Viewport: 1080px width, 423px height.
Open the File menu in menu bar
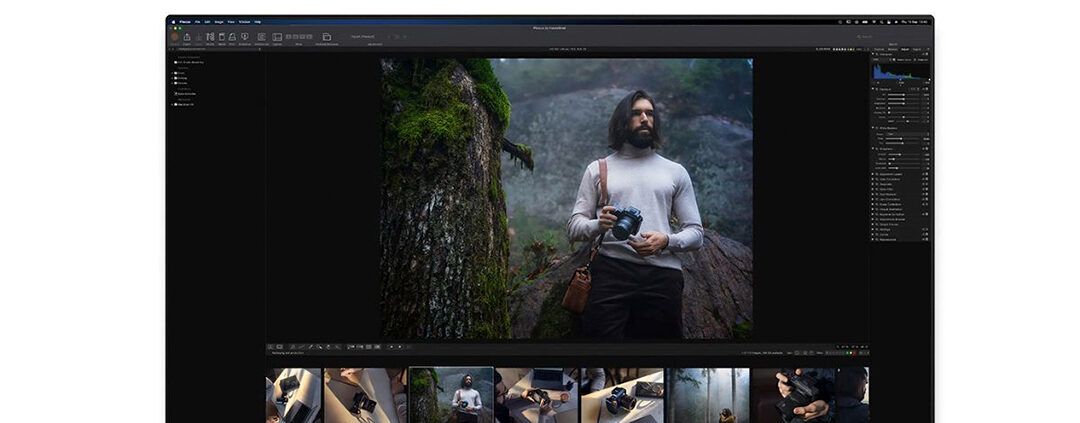pos(197,21)
